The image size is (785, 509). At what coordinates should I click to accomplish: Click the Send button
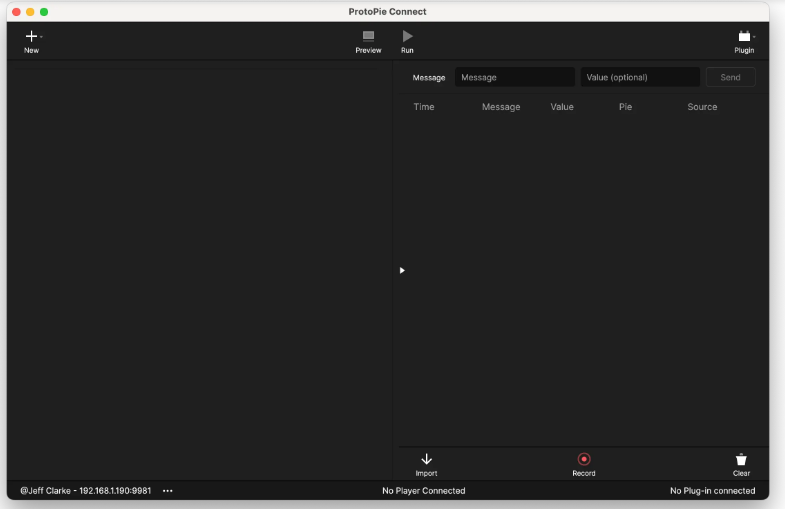click(x=730, y=77)
